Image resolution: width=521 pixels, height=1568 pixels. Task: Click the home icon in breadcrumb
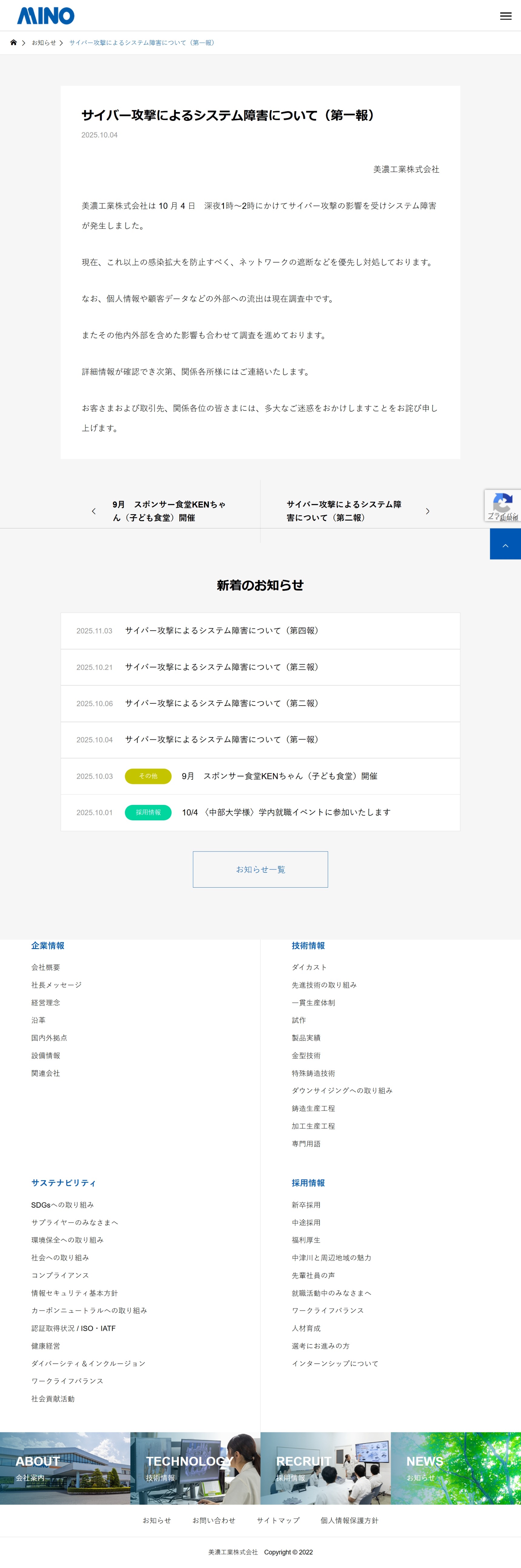point(13,43)
